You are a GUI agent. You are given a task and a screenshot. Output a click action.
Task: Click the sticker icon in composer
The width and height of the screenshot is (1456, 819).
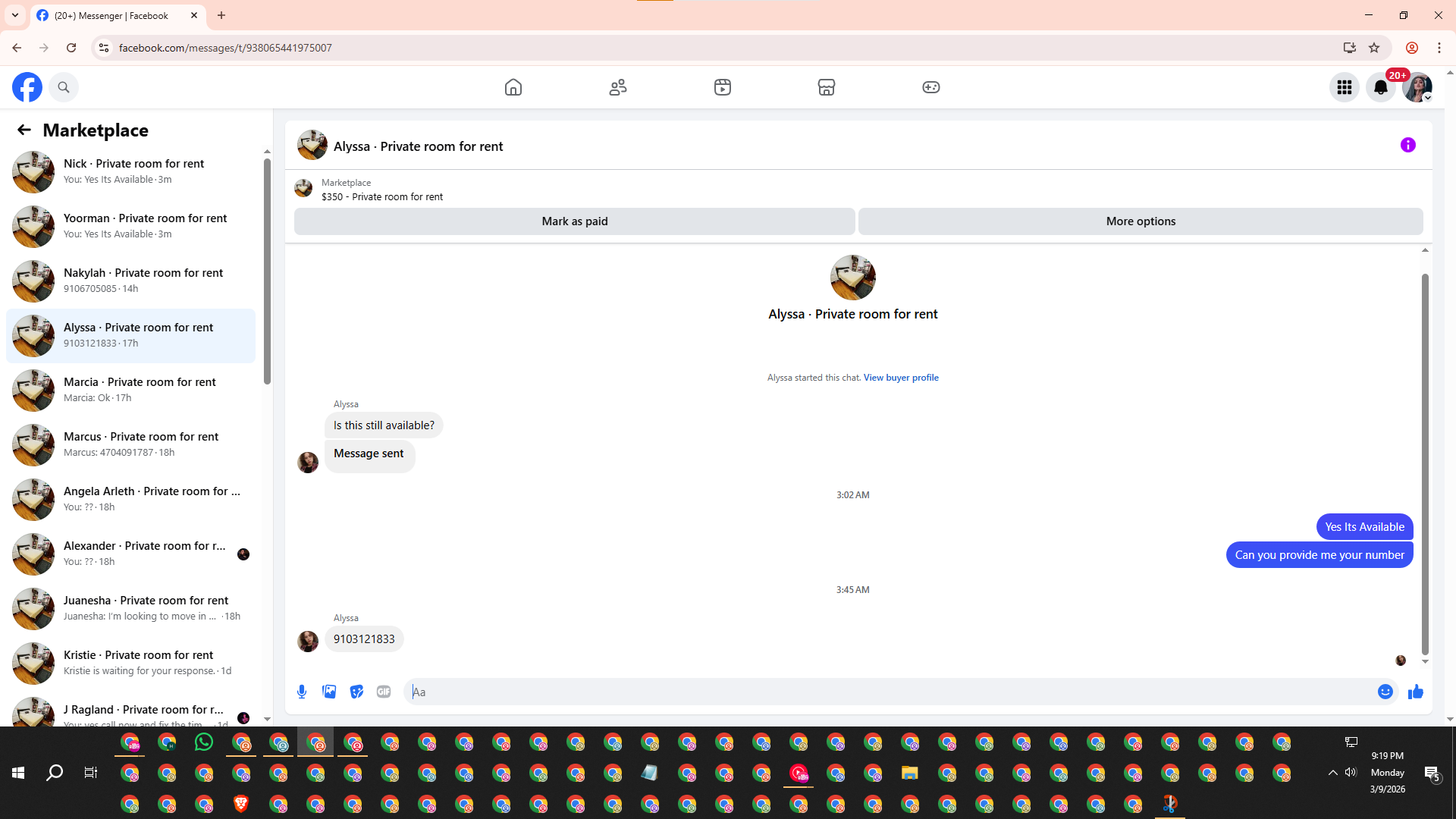coord(356,692)
